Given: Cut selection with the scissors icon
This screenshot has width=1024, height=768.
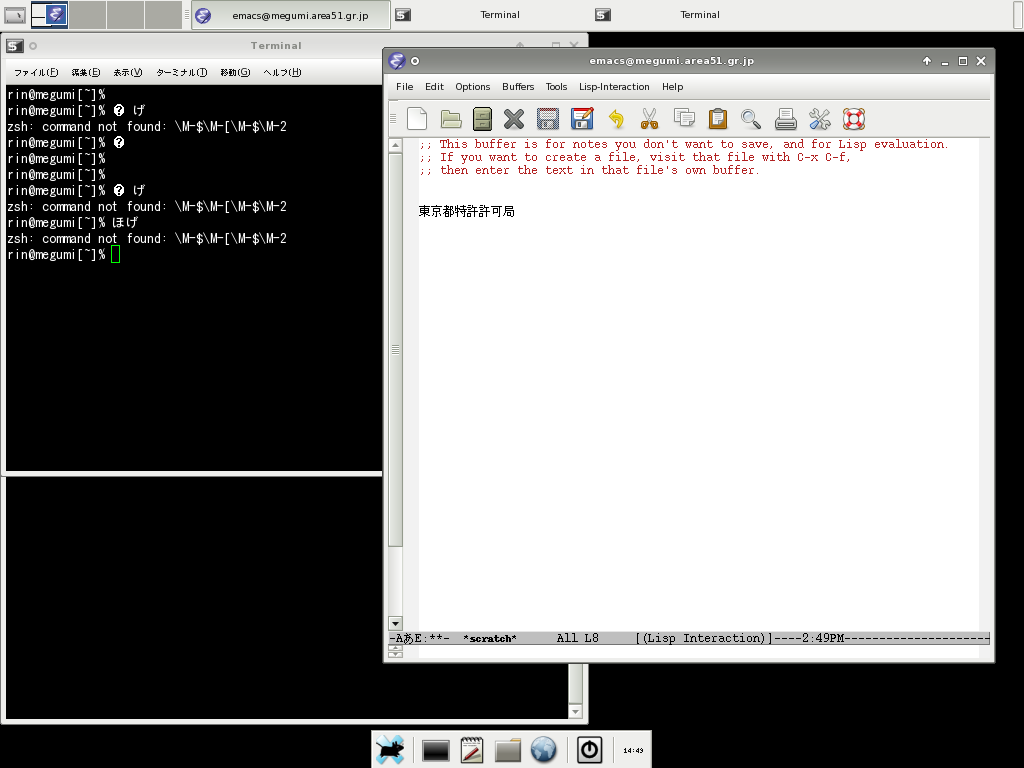Looking at the screenshot, I should click(649, 119).
